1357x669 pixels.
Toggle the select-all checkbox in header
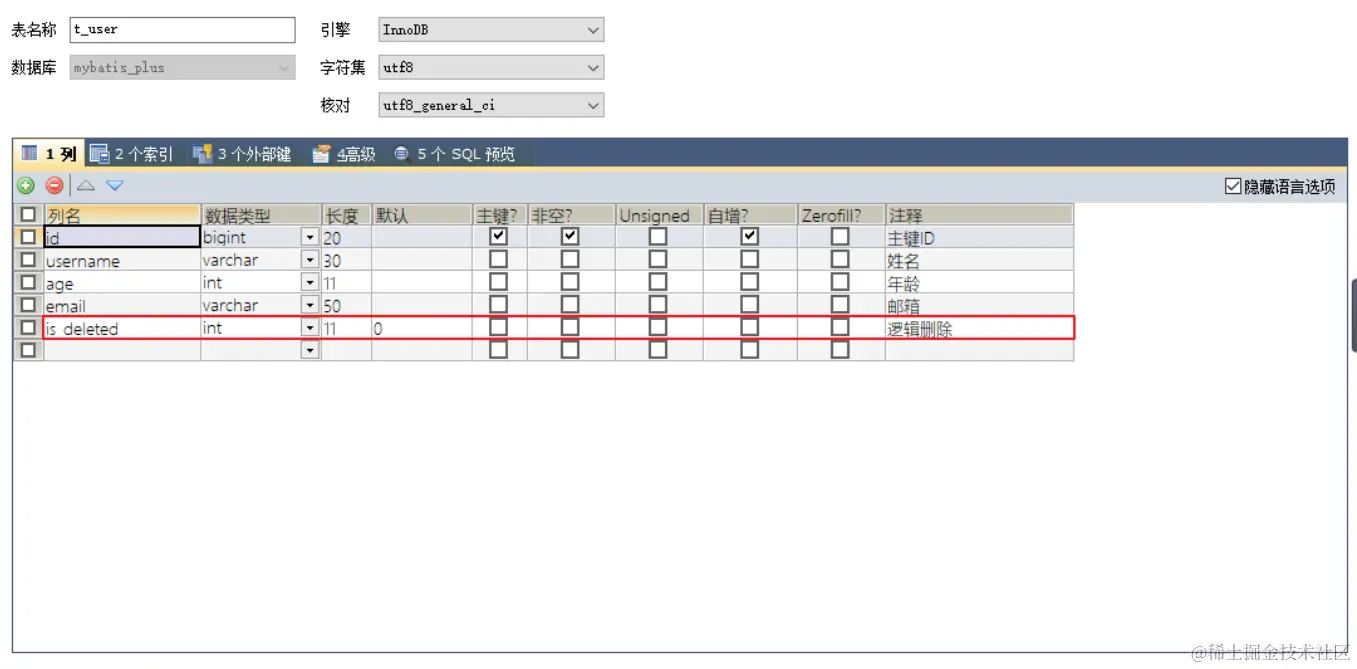[28, 215]
